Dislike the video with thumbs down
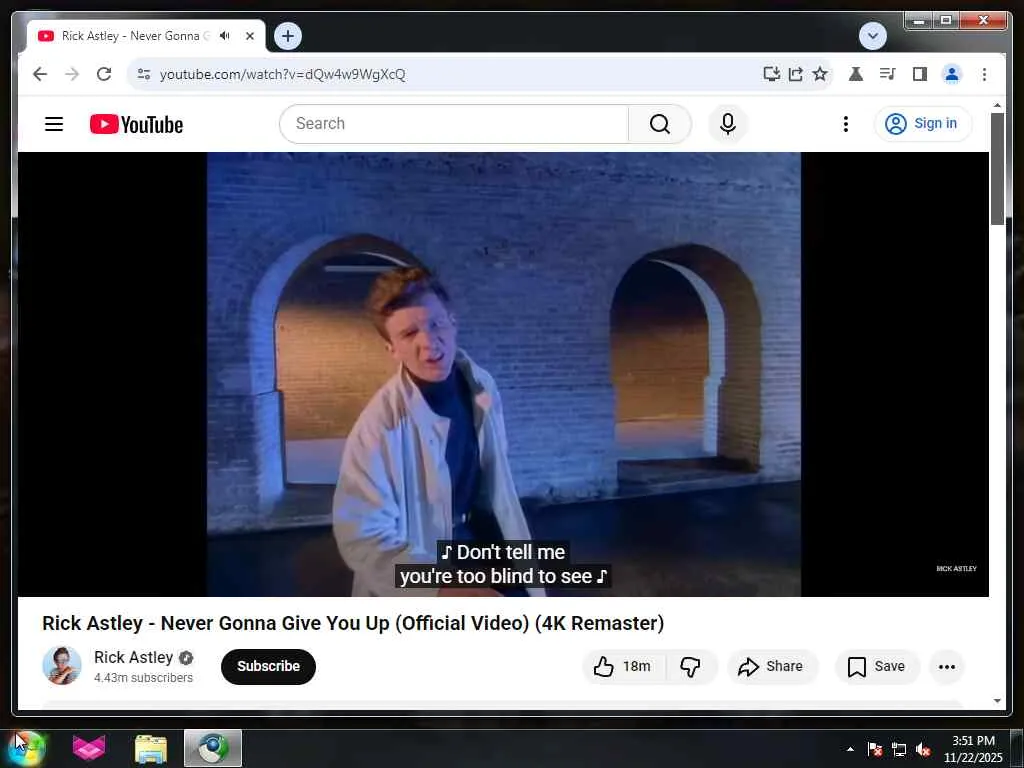 (691, 666)
